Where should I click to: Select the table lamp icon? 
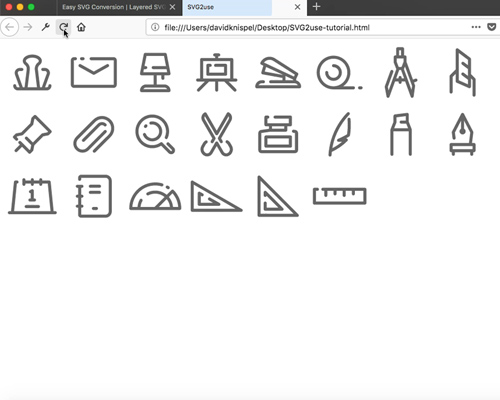155,72
